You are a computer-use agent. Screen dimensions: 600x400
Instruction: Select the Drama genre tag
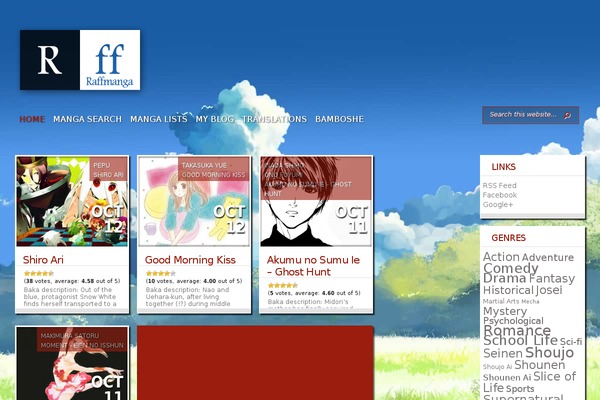coord(505,278)
